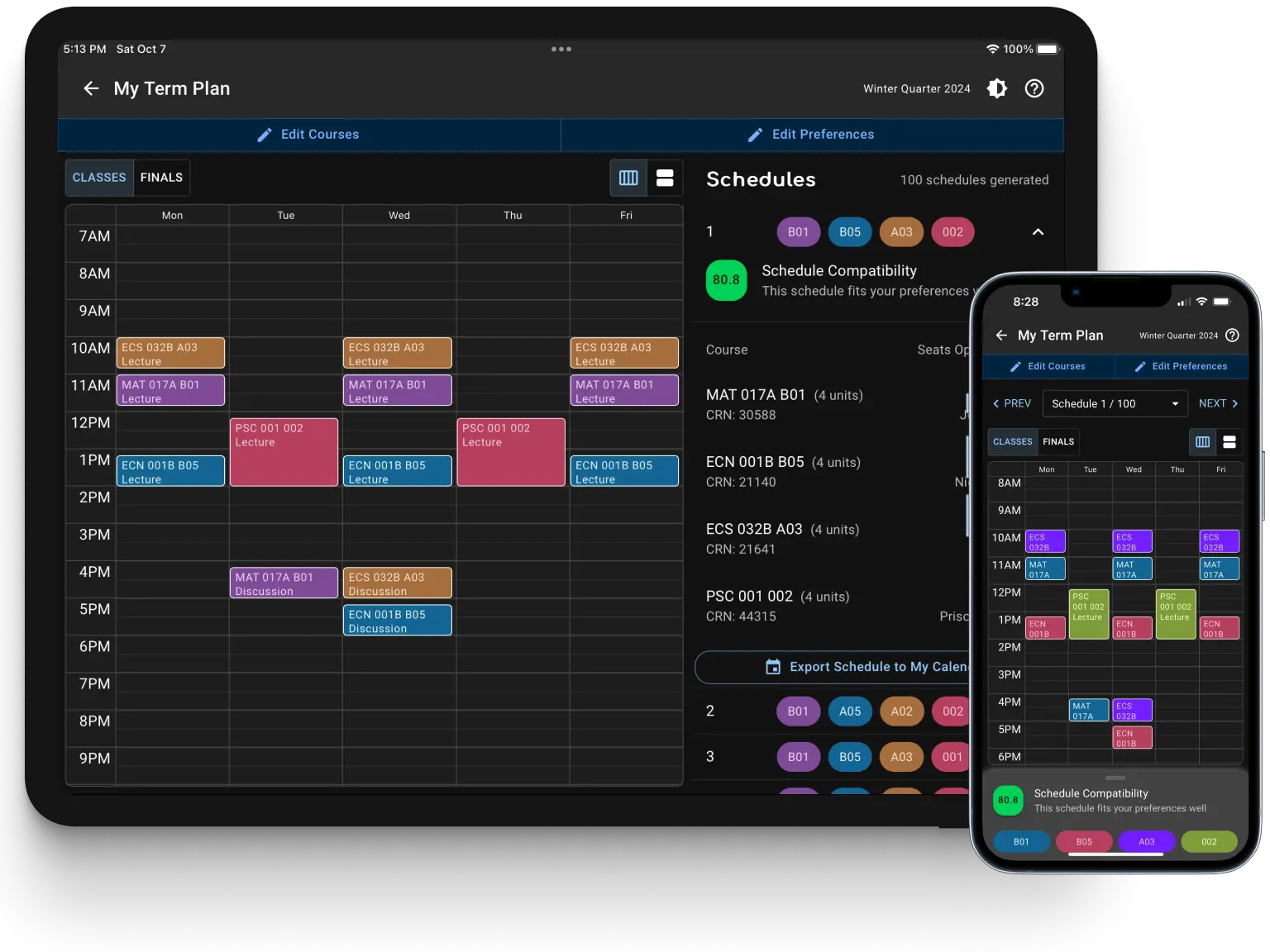Image resolution: width=1270 pixels, height=952 pixels.
Task: Collapse Schedule 1 details using the chevron
Action: click(x=1038, y=232)
